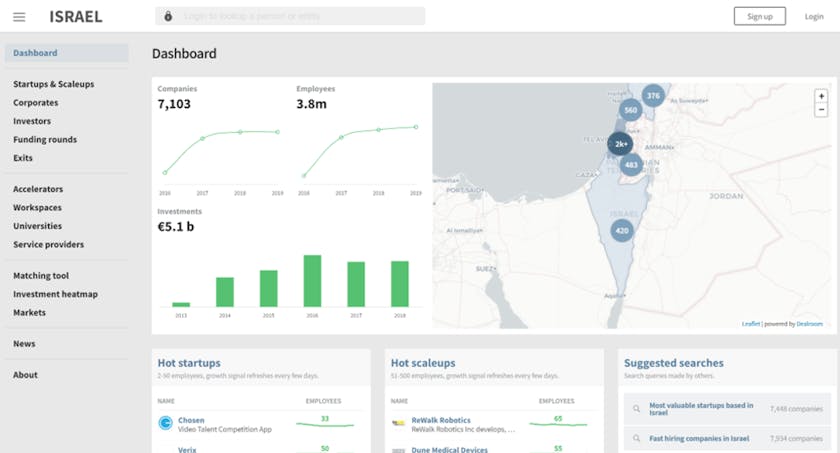Open Startups & Scaleups in sidebar
Image resolution: width=840 pixels, height=453 pixels.
(54, 84)
